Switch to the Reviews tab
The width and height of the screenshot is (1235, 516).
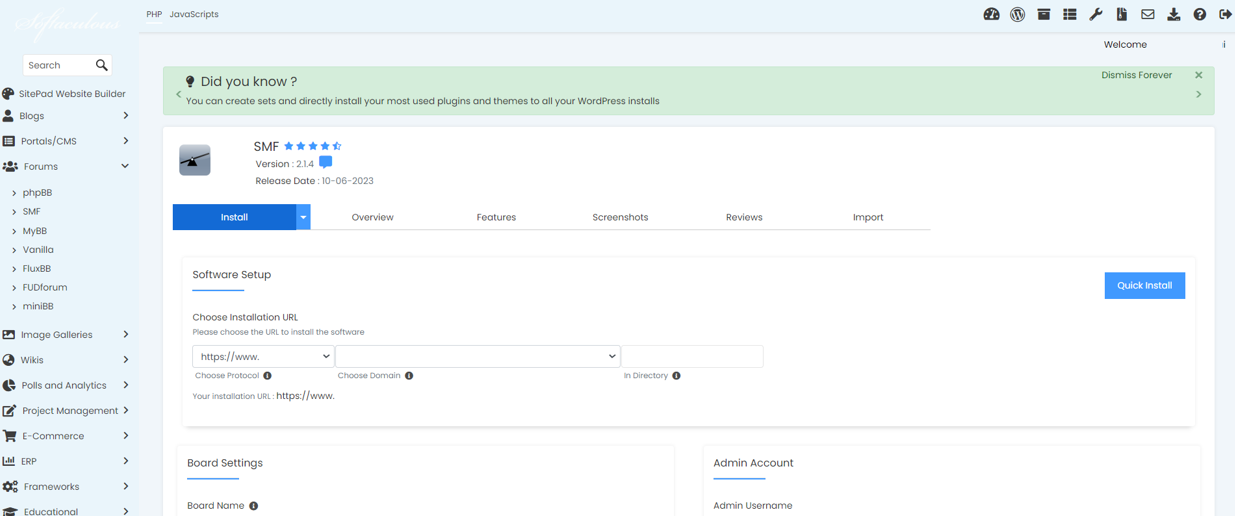(x=744, y=217)
